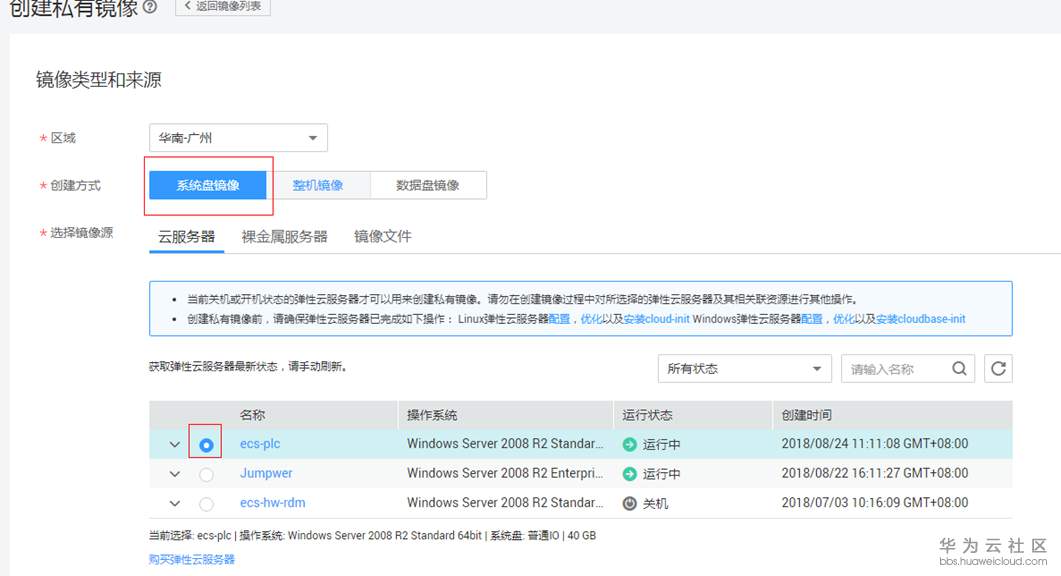Click the shutdown status icon for ecs-hw-rdm
Viewport: 1061px width, 576px height.
[629, 504]
